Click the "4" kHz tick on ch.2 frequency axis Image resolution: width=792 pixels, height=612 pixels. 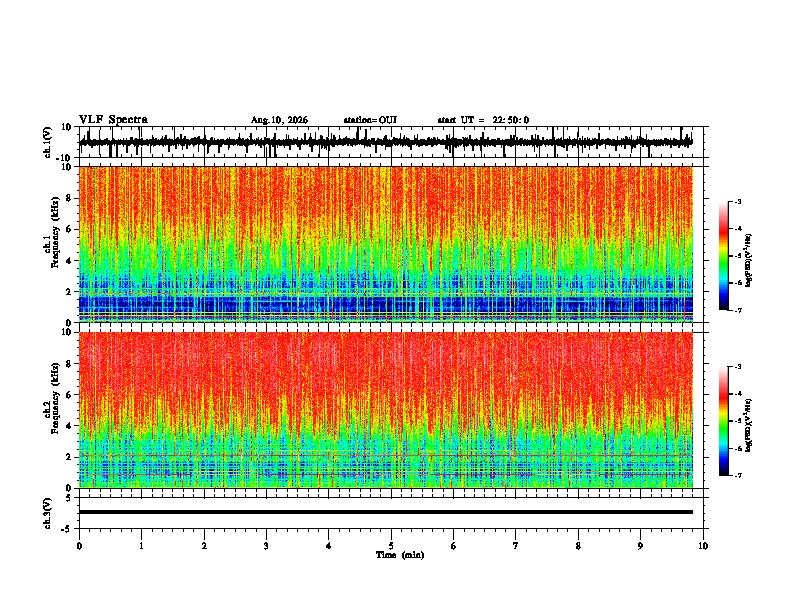point(69,426)
